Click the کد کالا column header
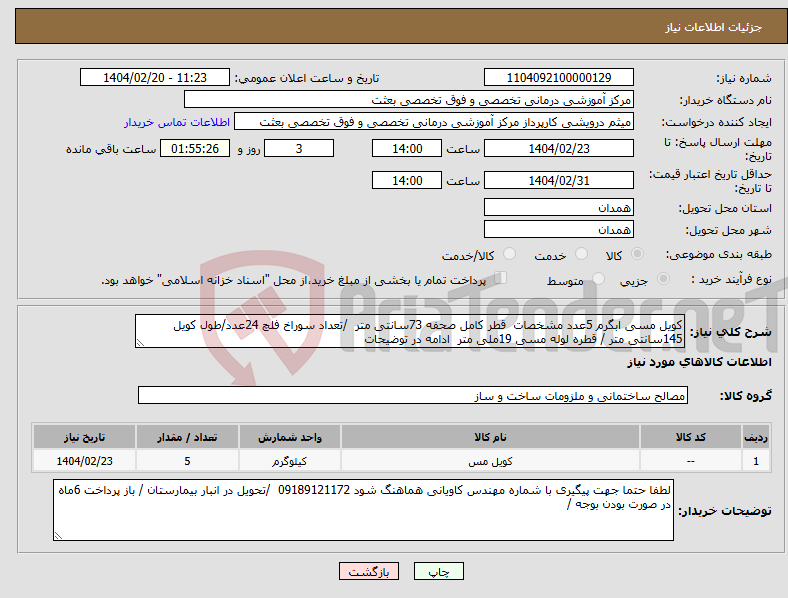Image resolution: width=788 pixels, height=598 pixels. pos(691,437)
